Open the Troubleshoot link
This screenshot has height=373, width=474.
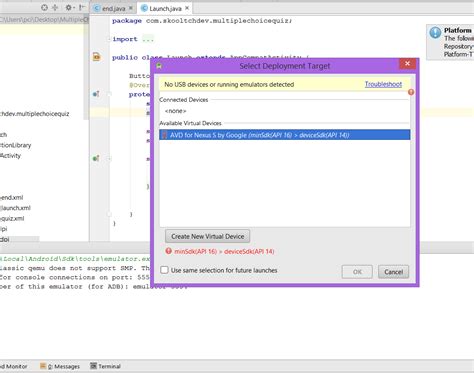[x=383, y=84]
